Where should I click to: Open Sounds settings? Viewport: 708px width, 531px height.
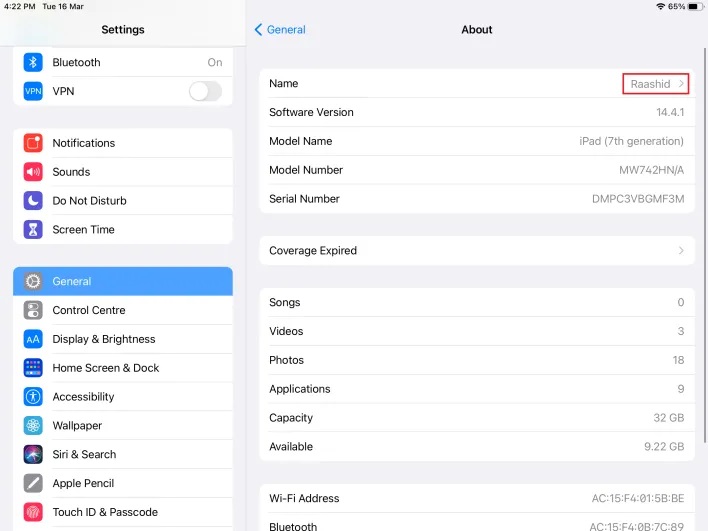(x=123, y=172)
